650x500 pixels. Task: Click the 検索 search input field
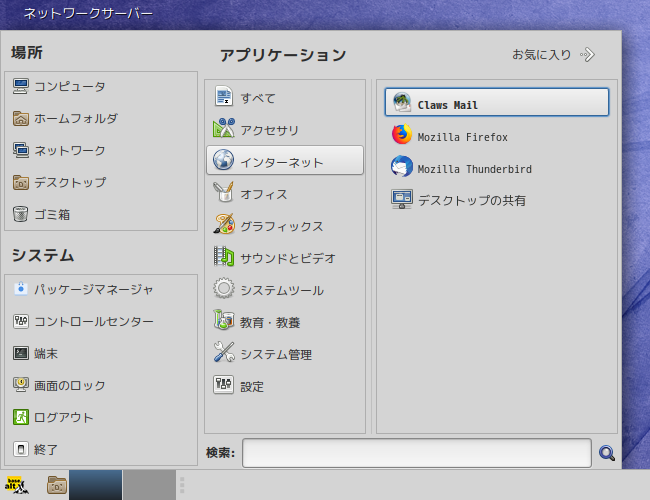coord(417,453)
